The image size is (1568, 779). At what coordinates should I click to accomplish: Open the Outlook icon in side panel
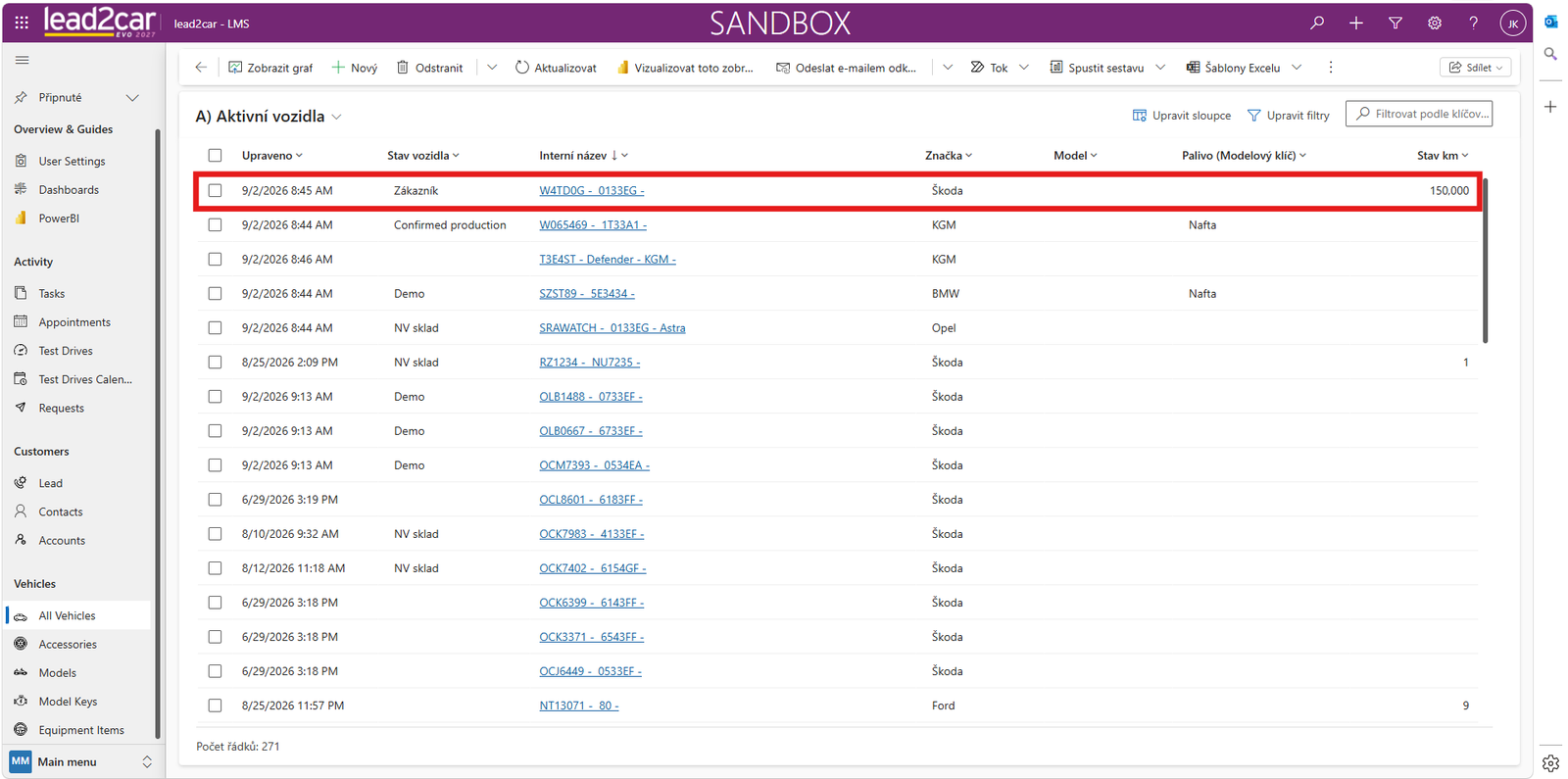click(1550, 22)
